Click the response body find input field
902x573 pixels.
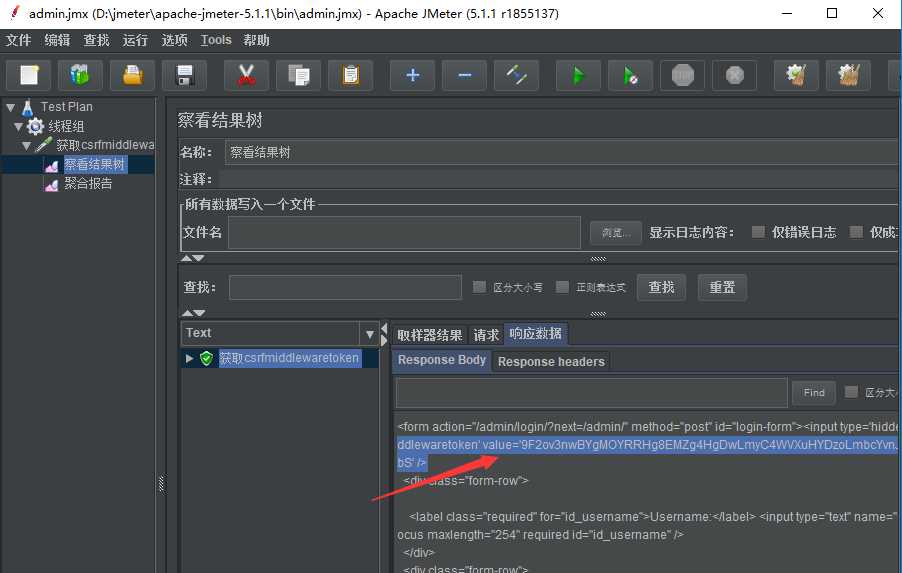tap(591, 392)
